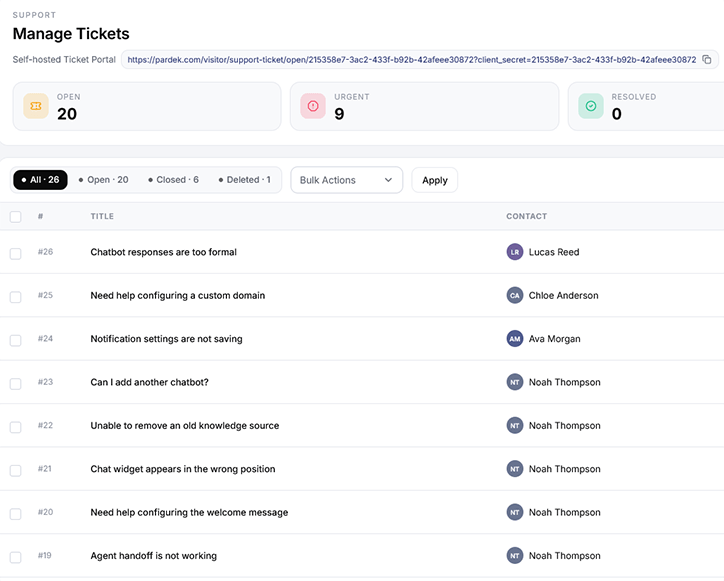Select the All · 26 filter tab

[x=41, y=180]
